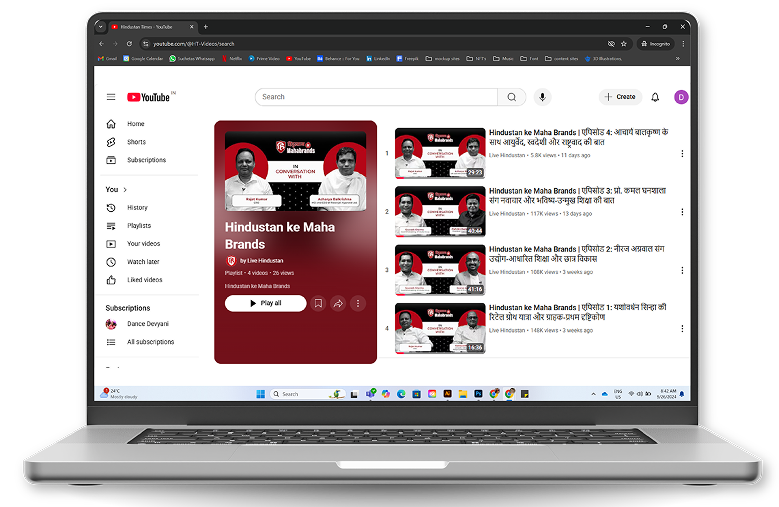Open the playlist card's more options
Image resolution: width=779 pixels, height=507 pixels.
click(x=358, y=303)
